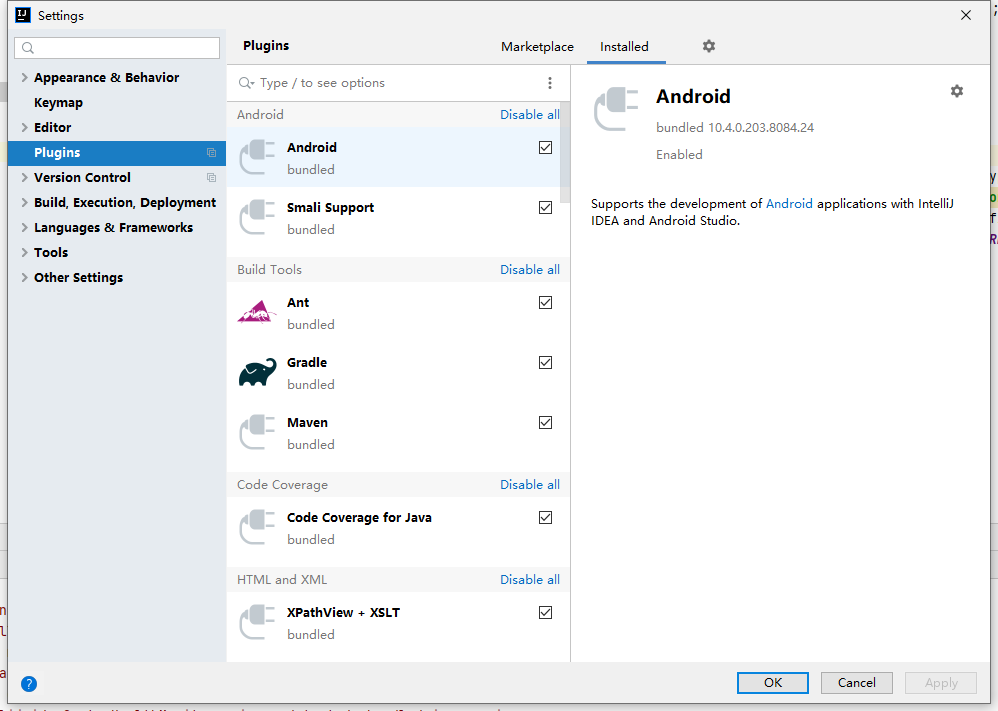This screenshot has height=711, width=998.
Task: Toggle Code Coverage for Java checkbox
Action: (545, 517)
